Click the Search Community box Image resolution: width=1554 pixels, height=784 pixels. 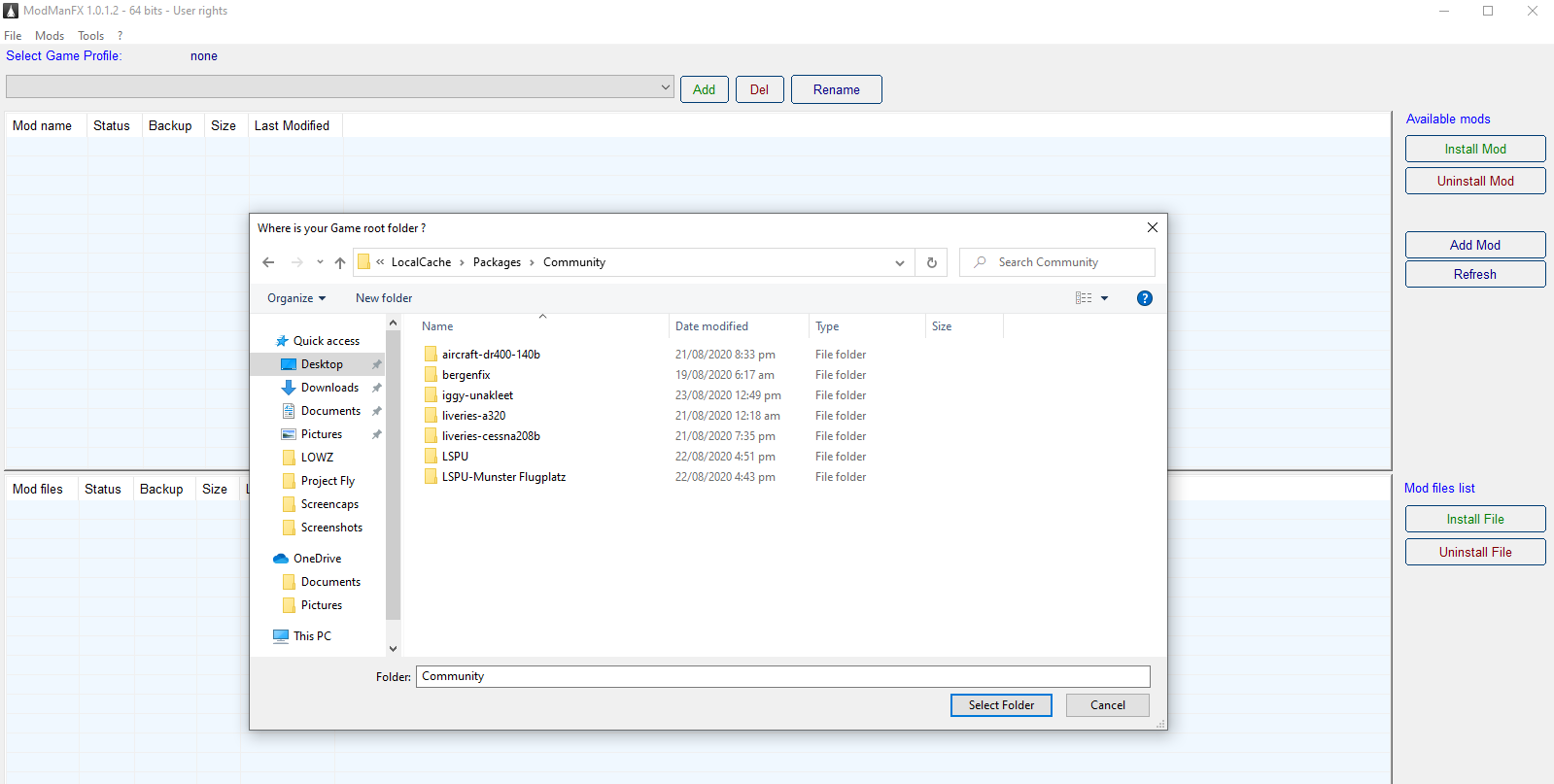1057,262
